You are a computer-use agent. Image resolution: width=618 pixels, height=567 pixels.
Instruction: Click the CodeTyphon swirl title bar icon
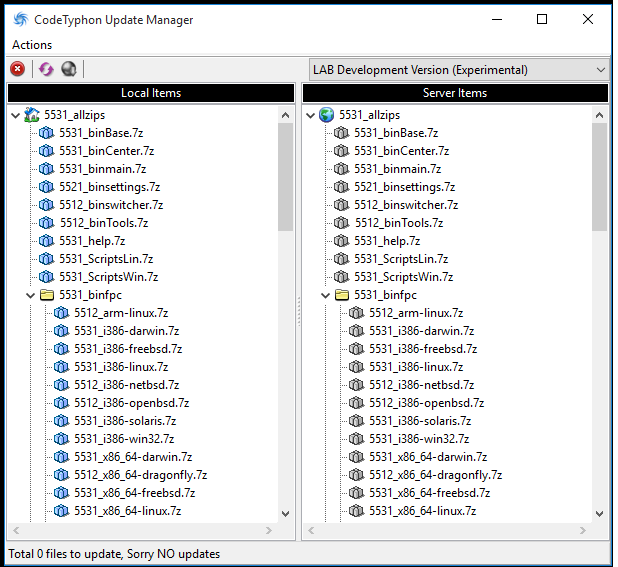point(21,19)
